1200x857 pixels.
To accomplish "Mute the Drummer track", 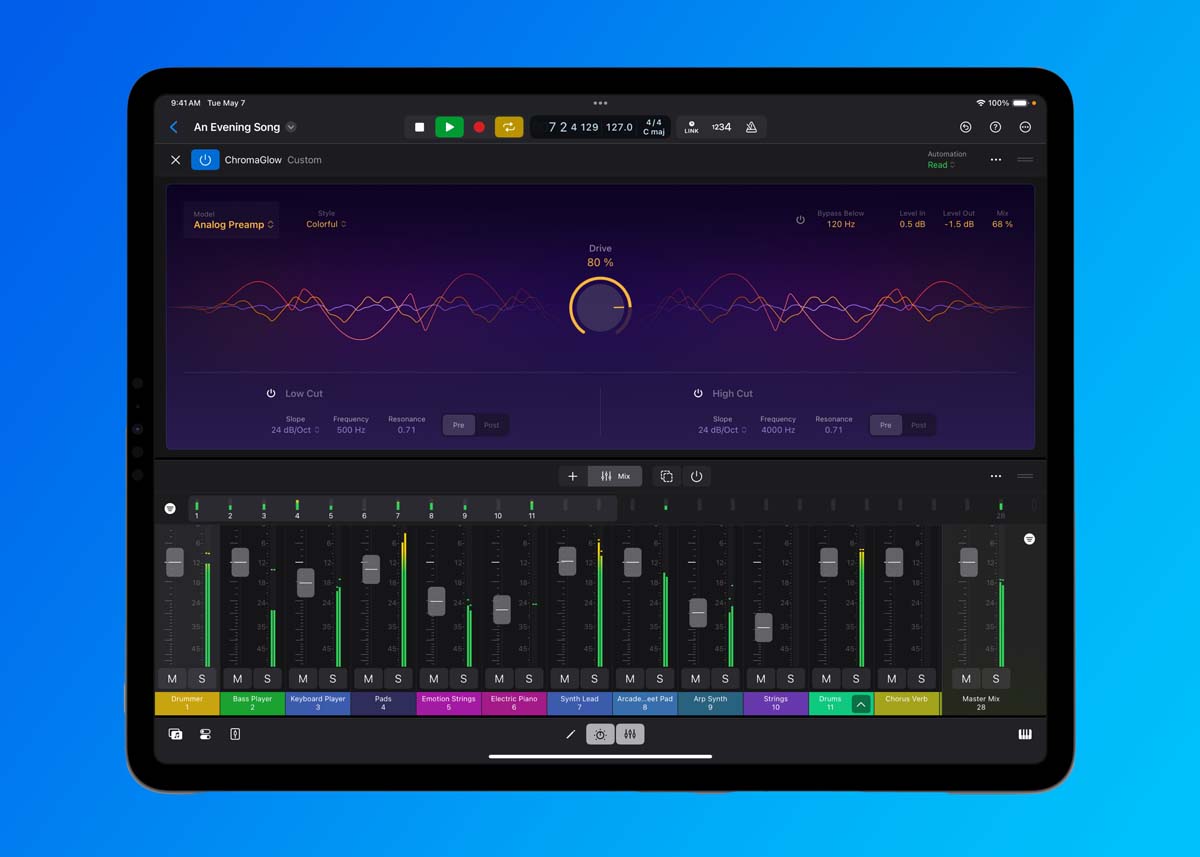I will pyautogui.click(x=172, y=679).
